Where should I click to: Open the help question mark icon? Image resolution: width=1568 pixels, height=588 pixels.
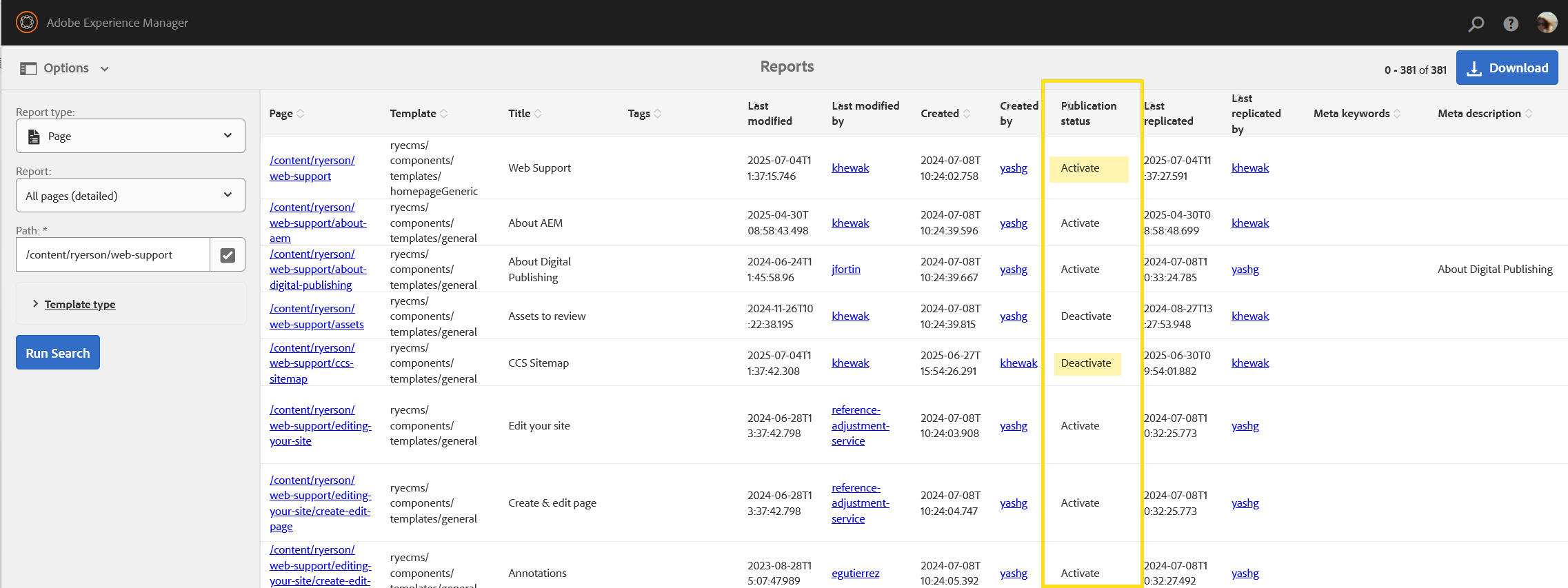click(x=1511, y=24)
